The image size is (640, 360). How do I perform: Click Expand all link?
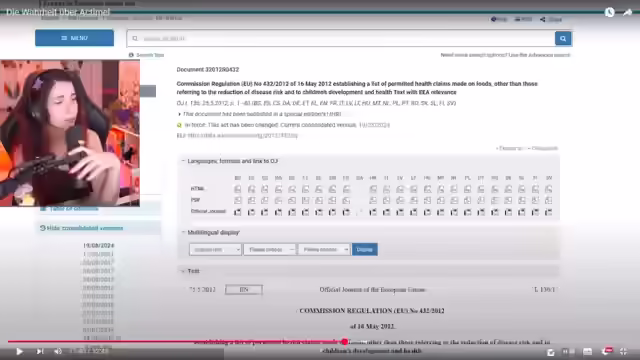(x=510, y=148)
